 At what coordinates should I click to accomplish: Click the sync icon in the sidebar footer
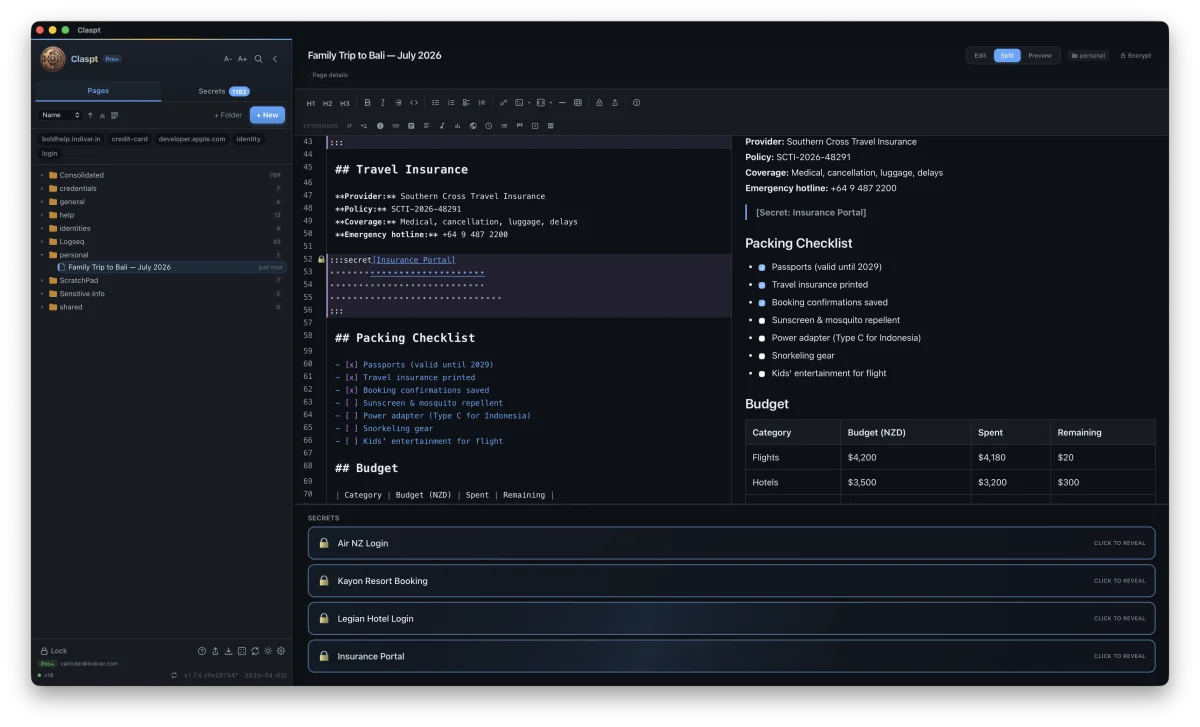click(255, 651)
